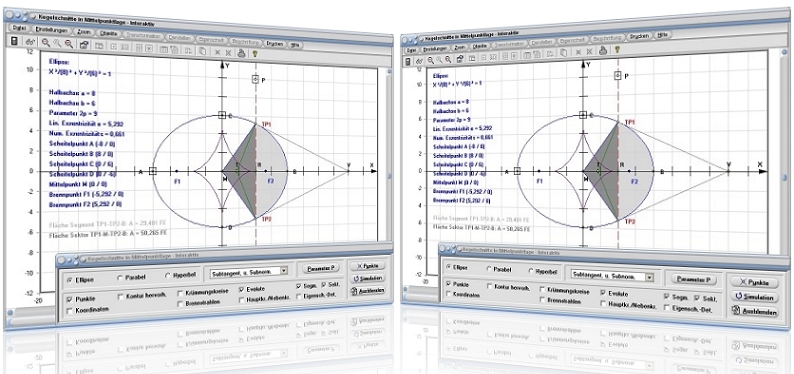
Task: Open the Drucken menu in right window
Action: coord(640,36)
